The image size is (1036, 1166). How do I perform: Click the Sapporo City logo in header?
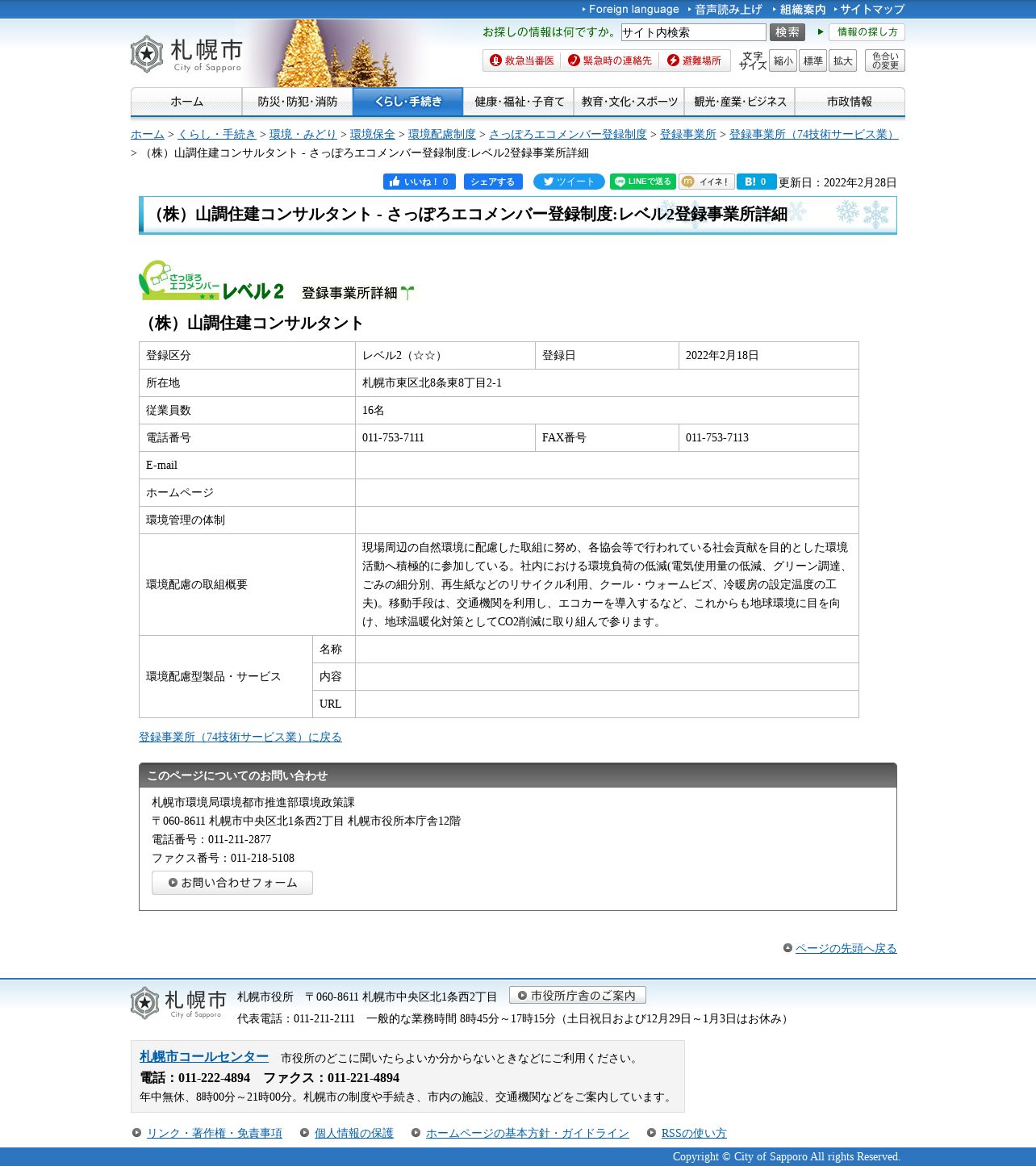[186, 54]
